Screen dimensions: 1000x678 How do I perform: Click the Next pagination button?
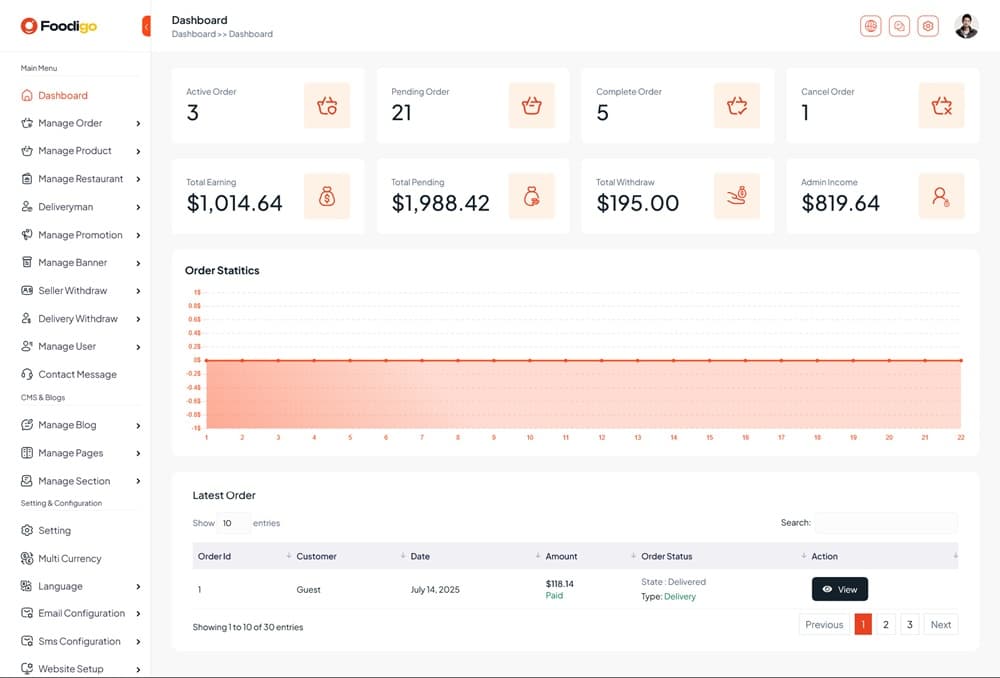940,624
